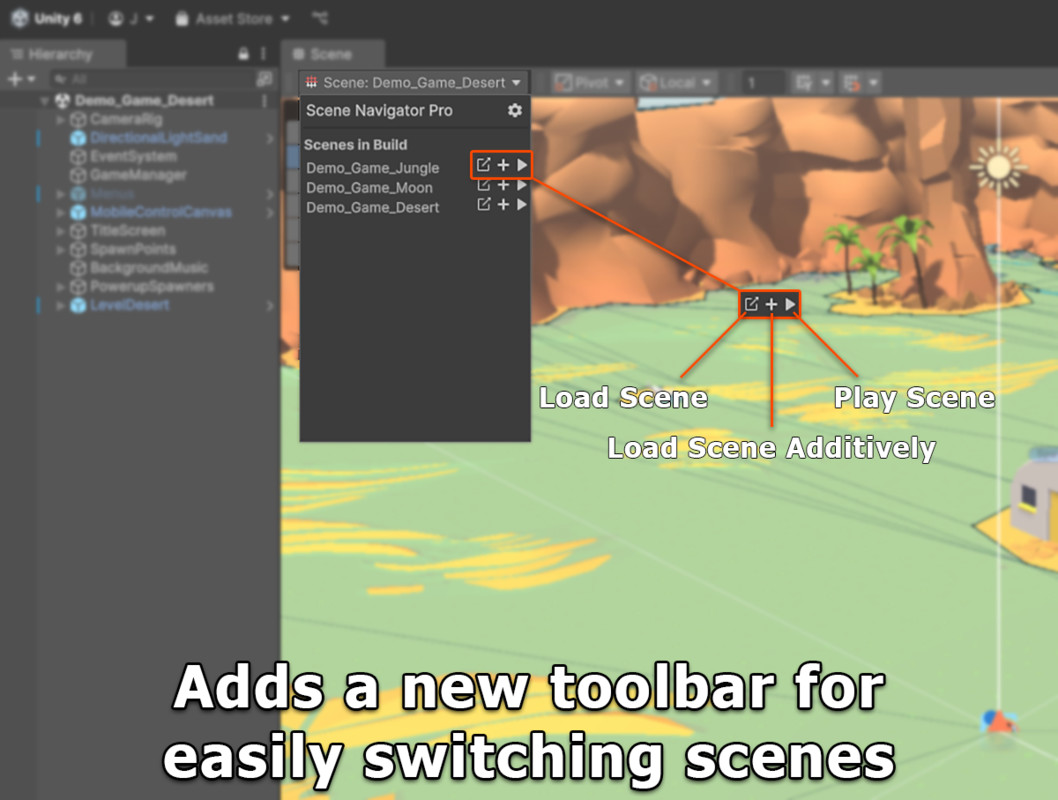Open the account J dropdown
Viewport: 1058px width, 800px height.
click(x=131, y=18)
